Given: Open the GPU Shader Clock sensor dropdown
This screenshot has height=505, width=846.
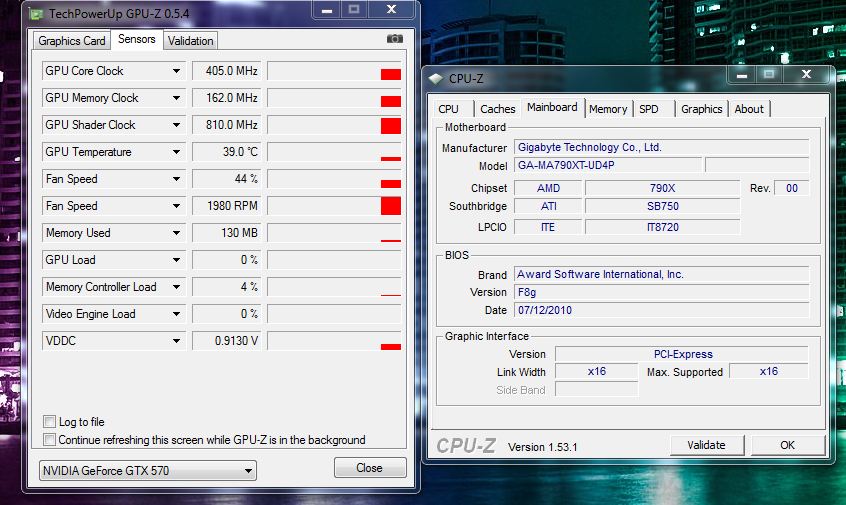Looking at the screenshot, I should (x=176, y=125).
